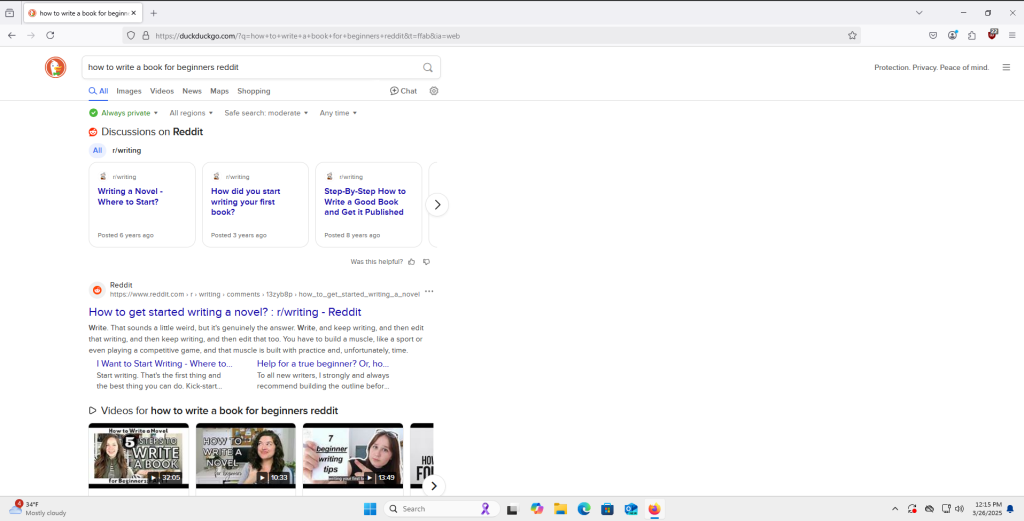Switch to the Images tab
The height and width of the screenshot is (521, 1024).
pos(129,91)
